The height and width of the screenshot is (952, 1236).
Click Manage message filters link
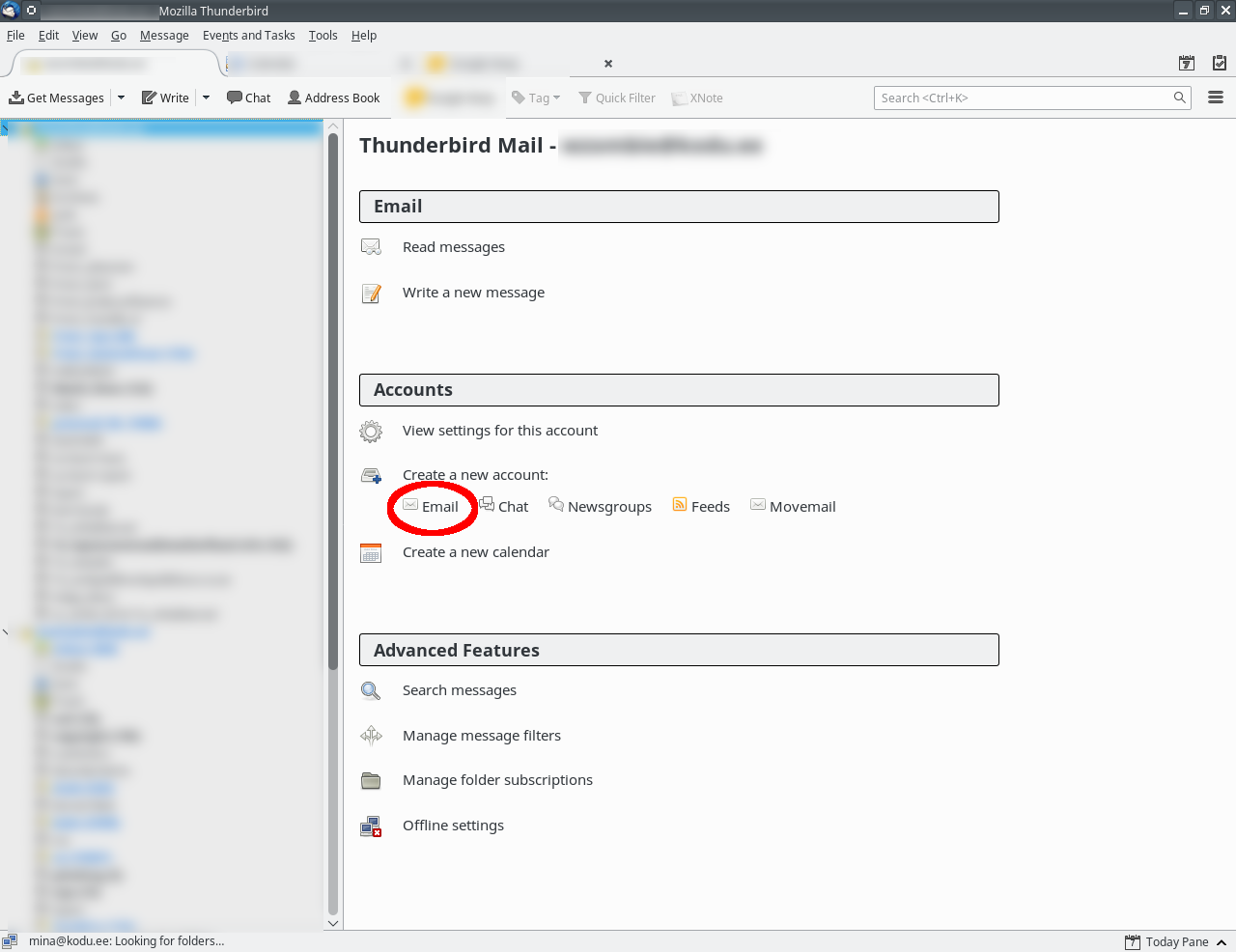482,736
